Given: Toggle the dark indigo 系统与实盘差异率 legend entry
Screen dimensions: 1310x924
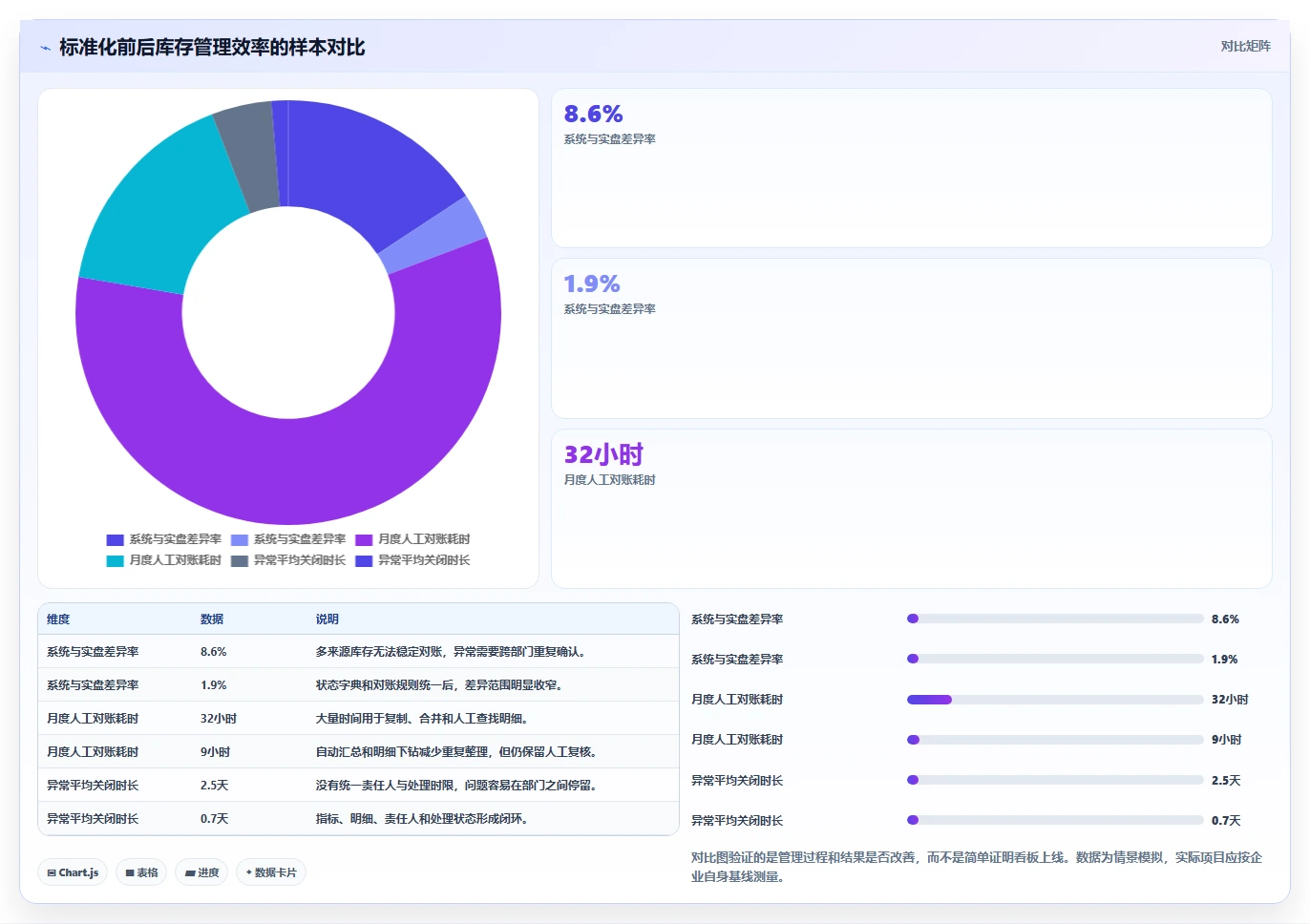Looking at the screenshot, I should [x=164, y=539].
